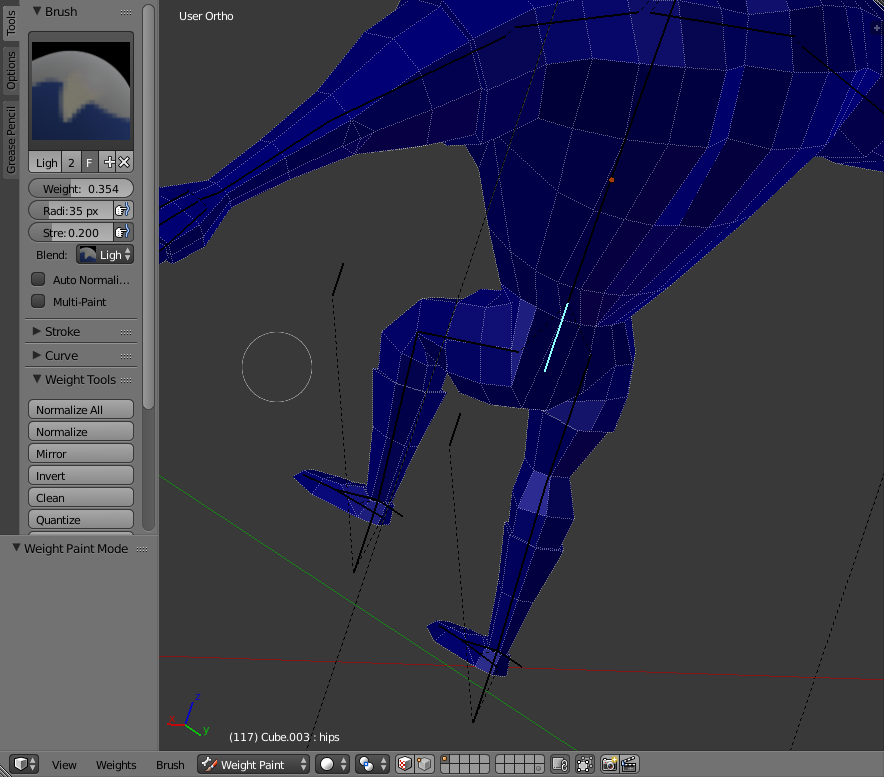
Task: Click the brush name field Ligh
Action: click(45, 162)
